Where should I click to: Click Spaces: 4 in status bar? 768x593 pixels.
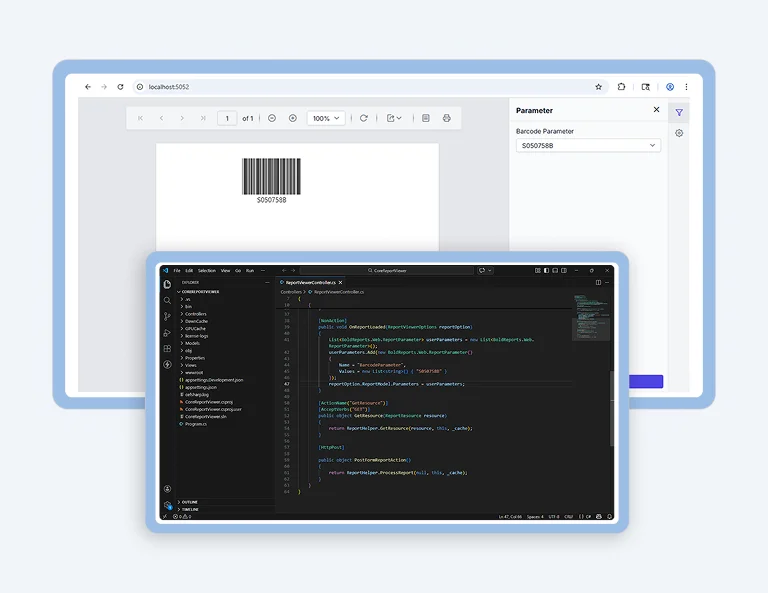[535, 517]
